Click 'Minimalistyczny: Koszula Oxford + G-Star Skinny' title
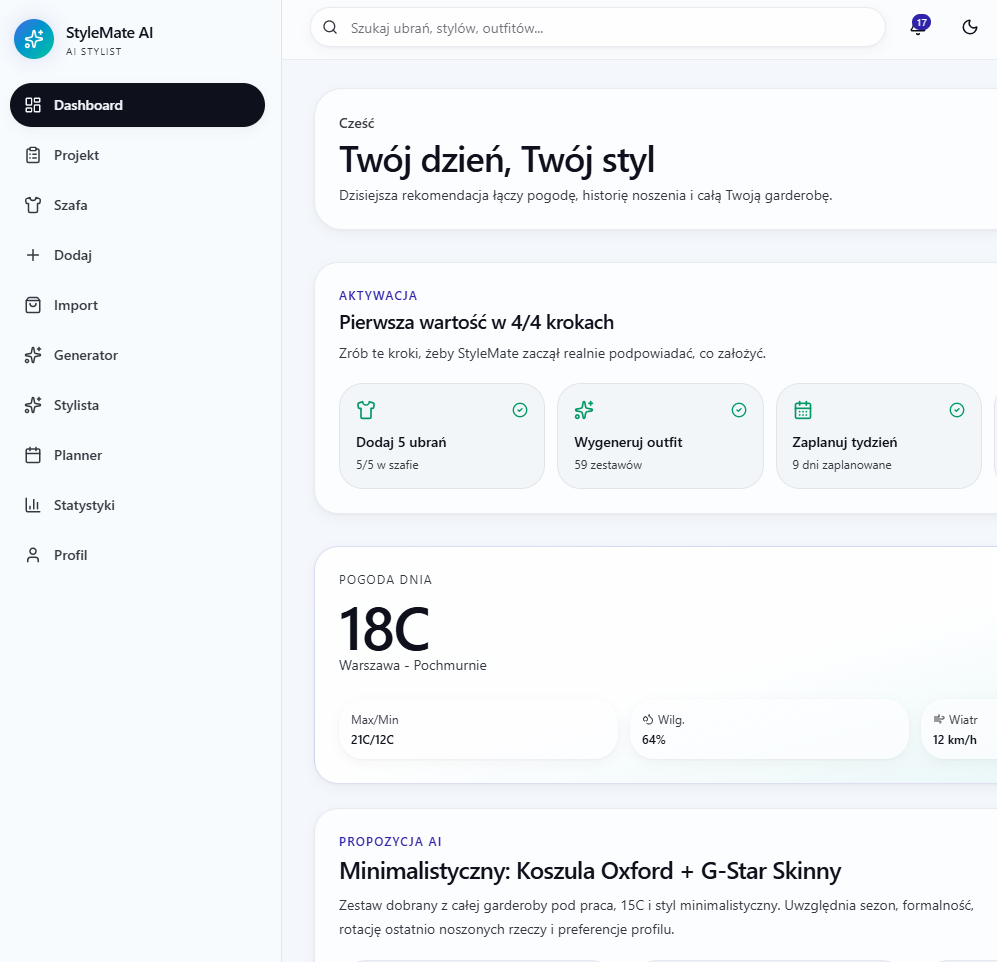 point(590,871)
